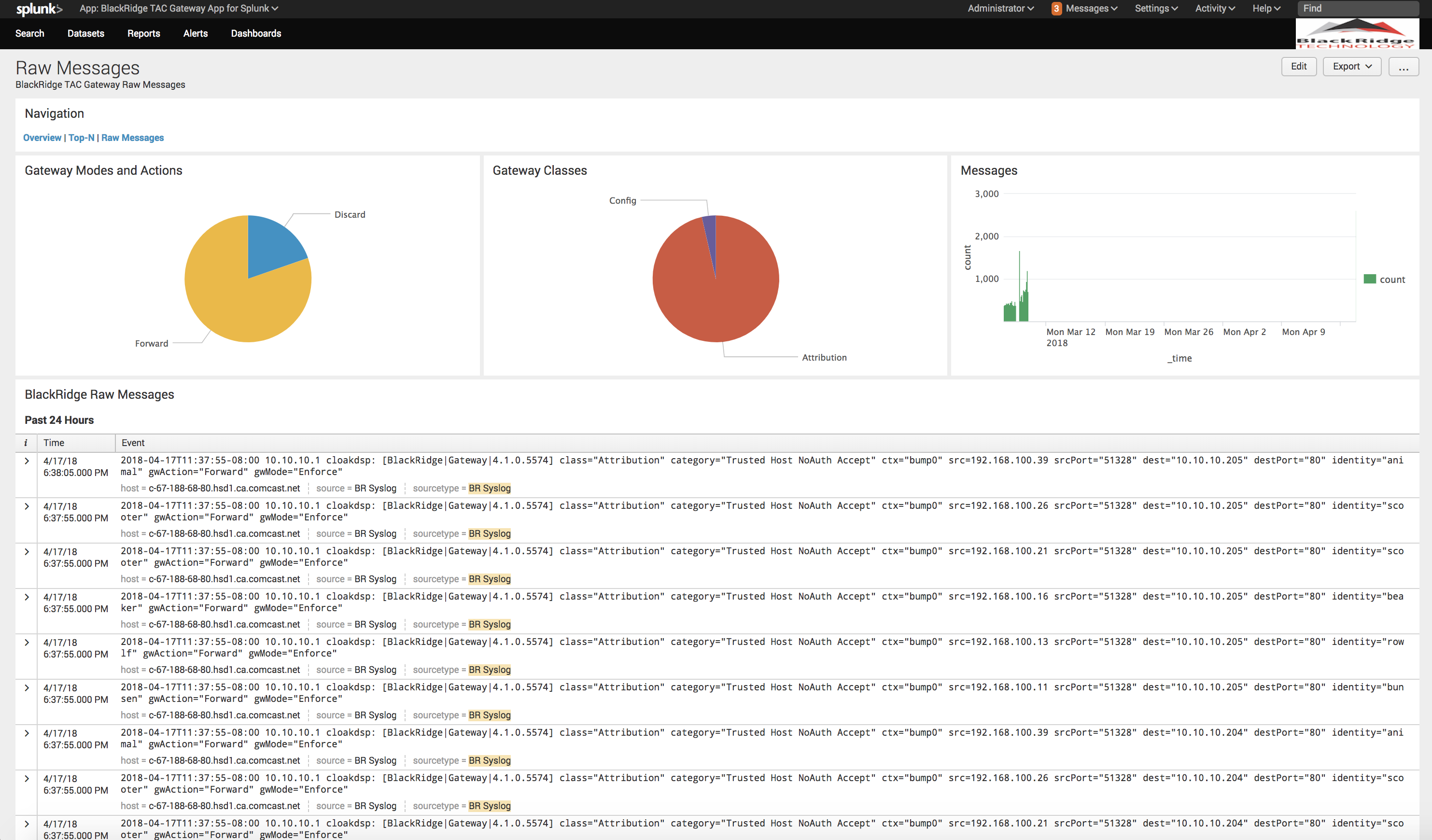Click the Find search field
The image size is (1432, 840).
pyautogui.click(x=1358, y=9)
